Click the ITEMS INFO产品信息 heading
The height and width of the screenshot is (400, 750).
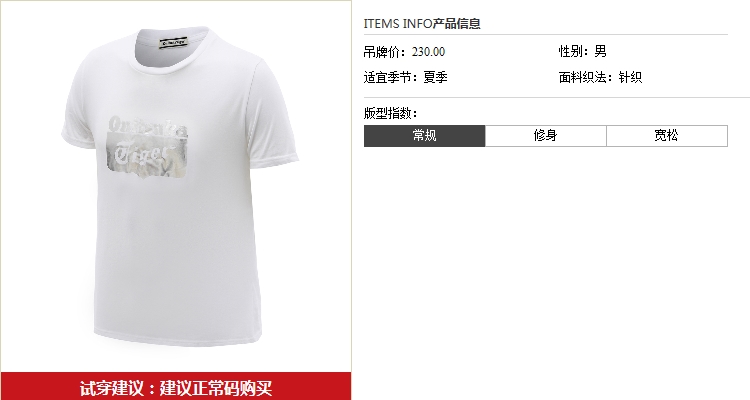(x=422, y=23)
